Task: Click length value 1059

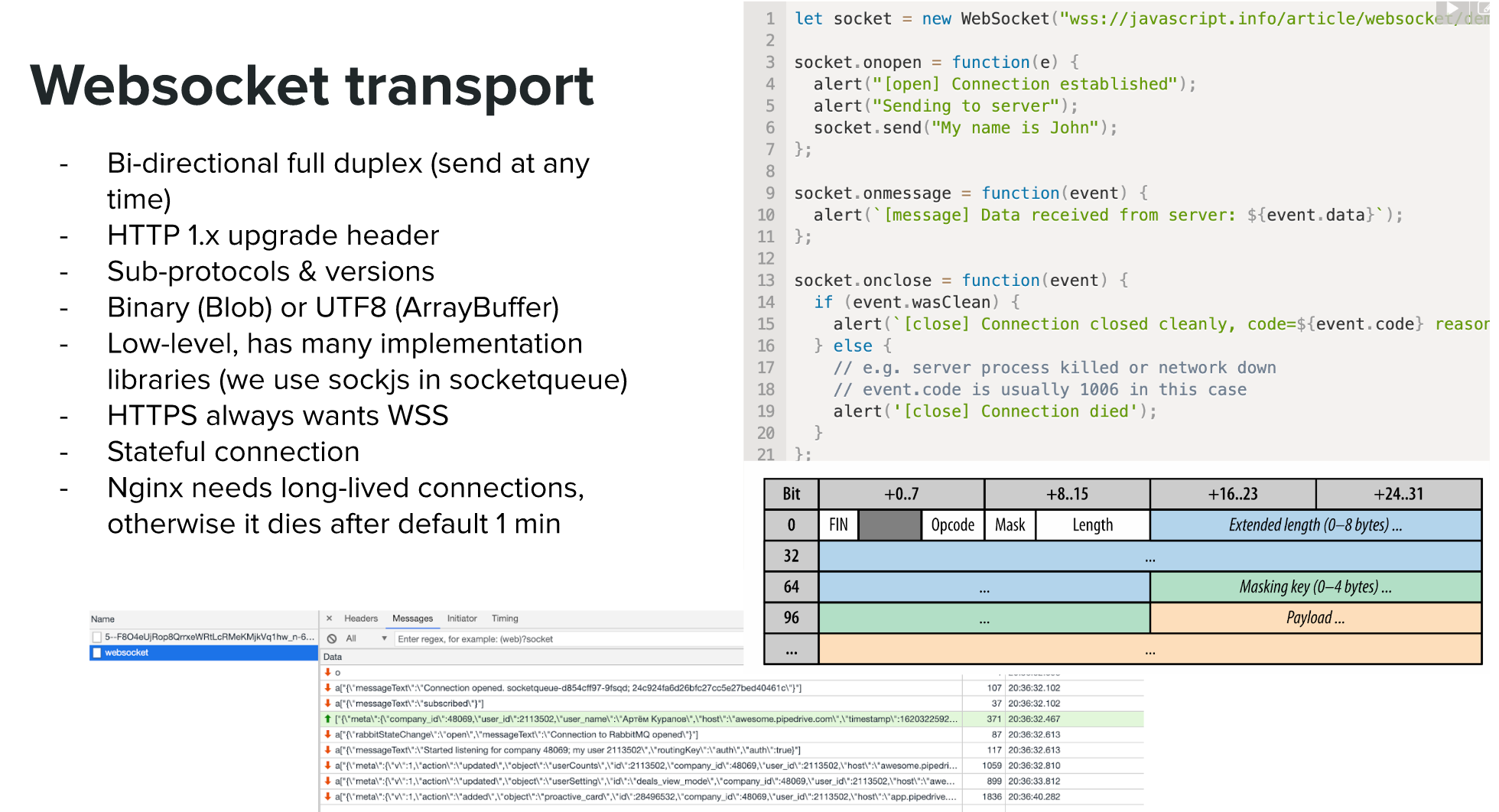Action: click(992, 765)
